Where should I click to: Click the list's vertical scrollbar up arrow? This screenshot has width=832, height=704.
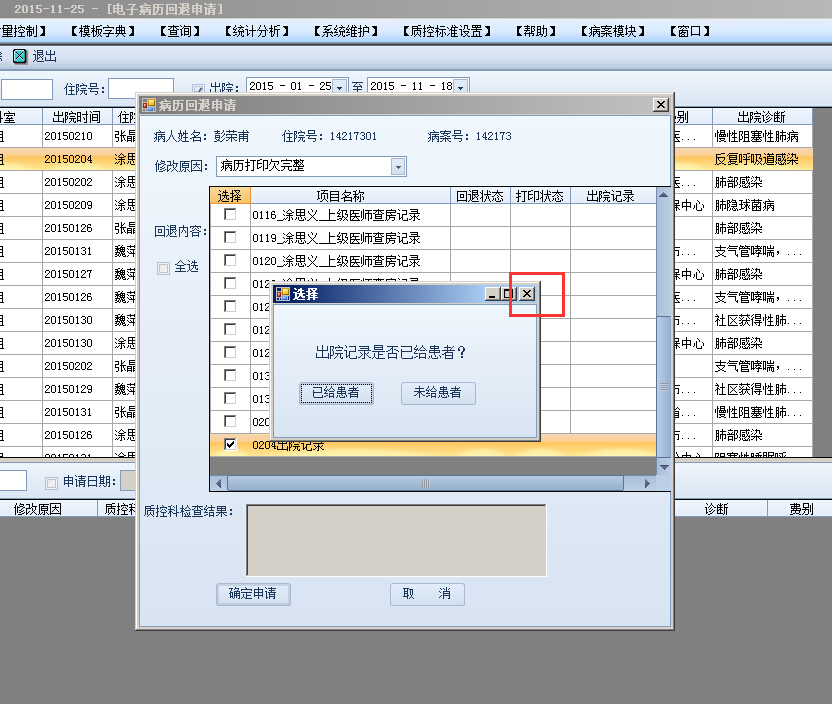663,195
